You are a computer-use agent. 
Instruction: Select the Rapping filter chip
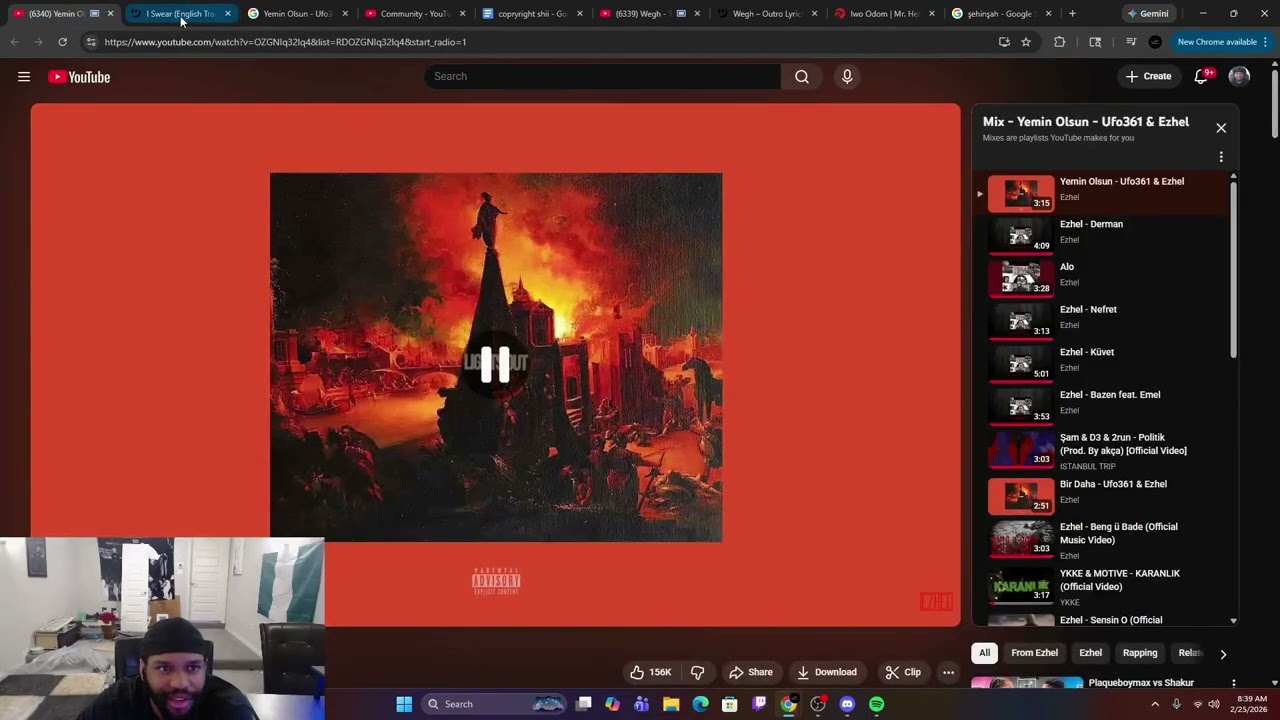pos(1140,653)
